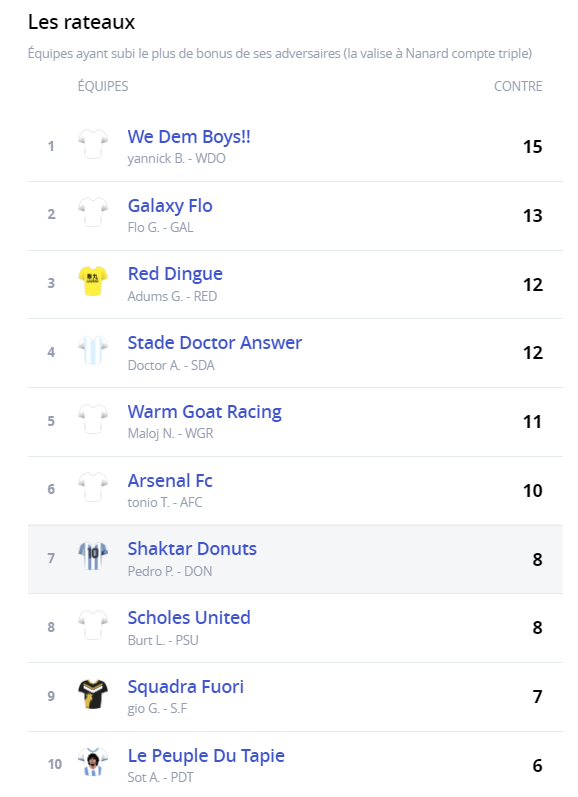The height and width of the screenshot is (797, 578).
Task: Click Shaktar Donuts number 10 jersey
Action: pyautogui.click(x=93, y=557)
